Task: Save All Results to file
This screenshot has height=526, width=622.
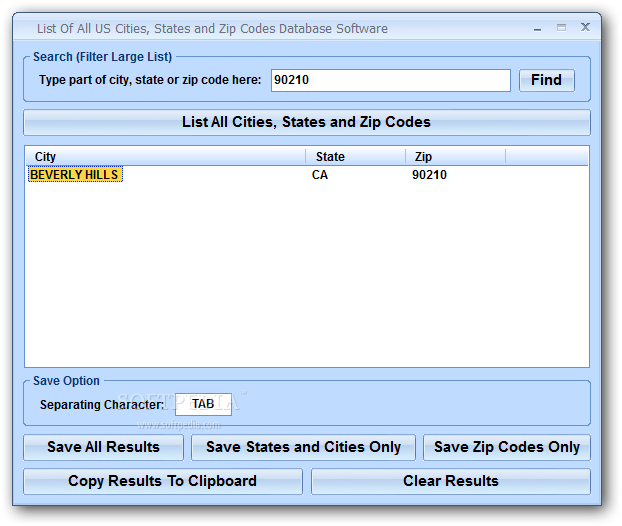Action: coord(104,447)
